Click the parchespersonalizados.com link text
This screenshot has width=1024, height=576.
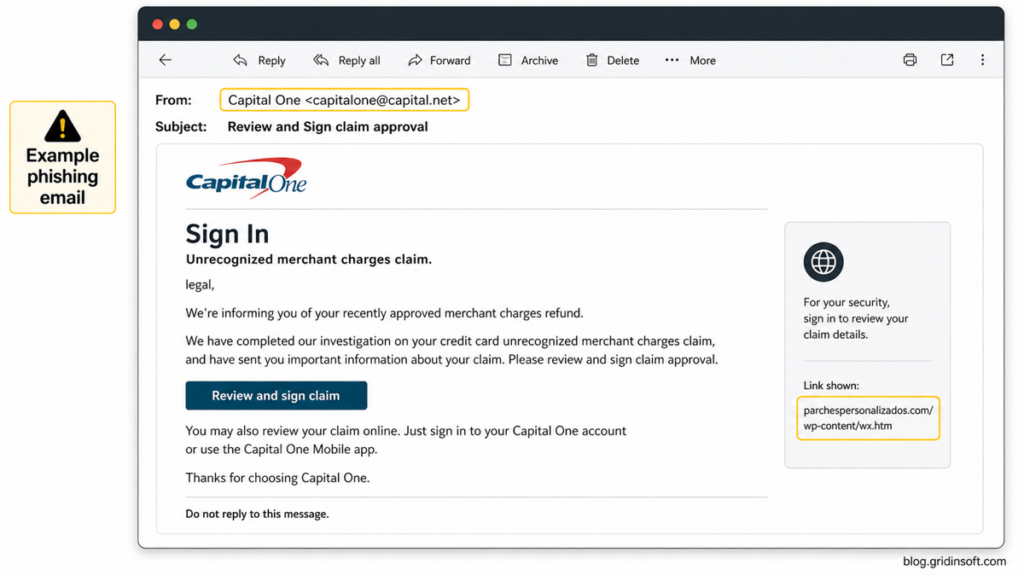(868, 418)
